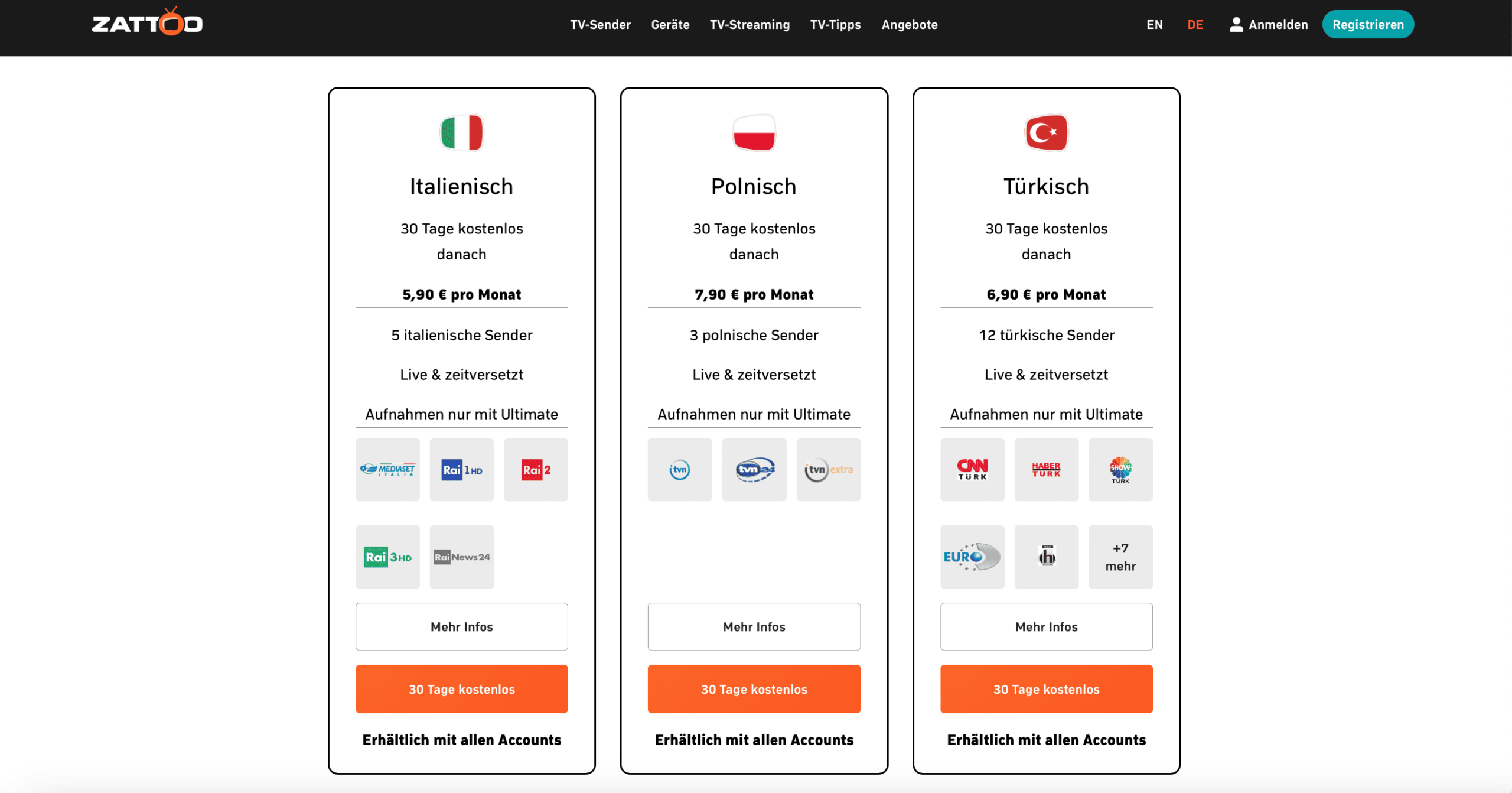The width and height of the screenshot is (1512, 793).
Task: Select the Rai 1 HD channel logo
Action: tap(462, 470)
